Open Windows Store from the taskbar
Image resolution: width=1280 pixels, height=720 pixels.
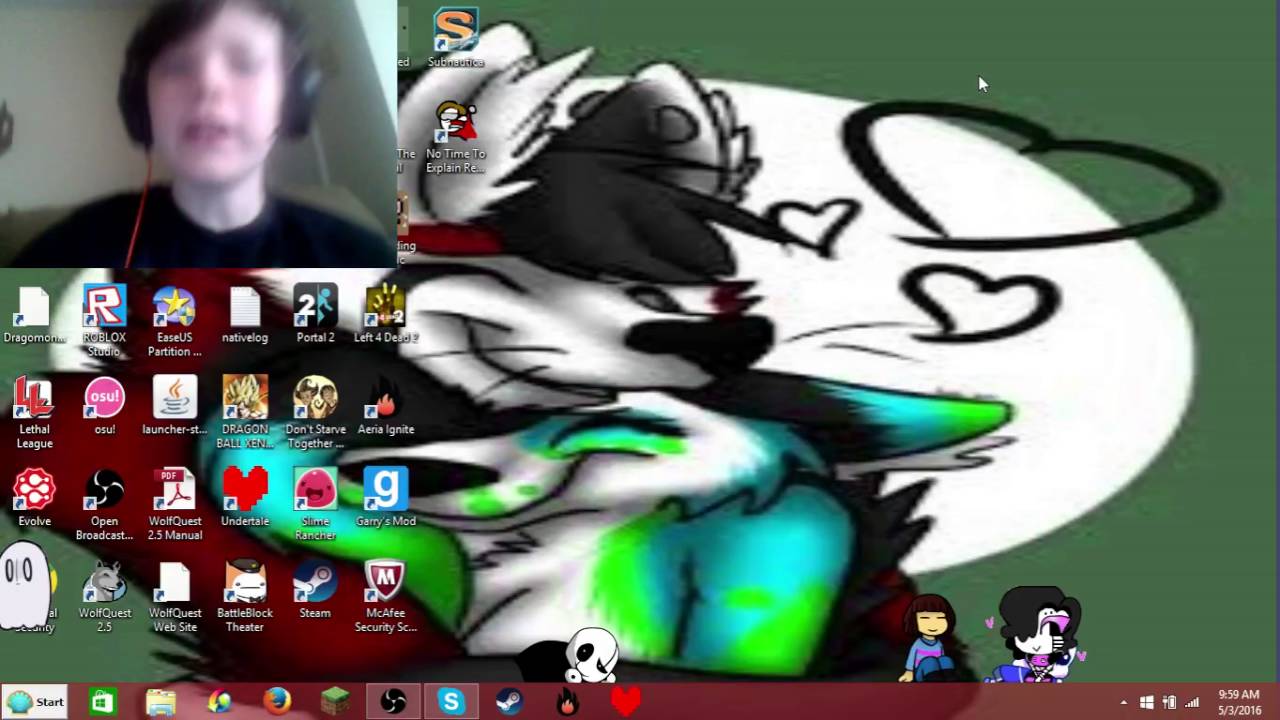(x=102, y=702)
